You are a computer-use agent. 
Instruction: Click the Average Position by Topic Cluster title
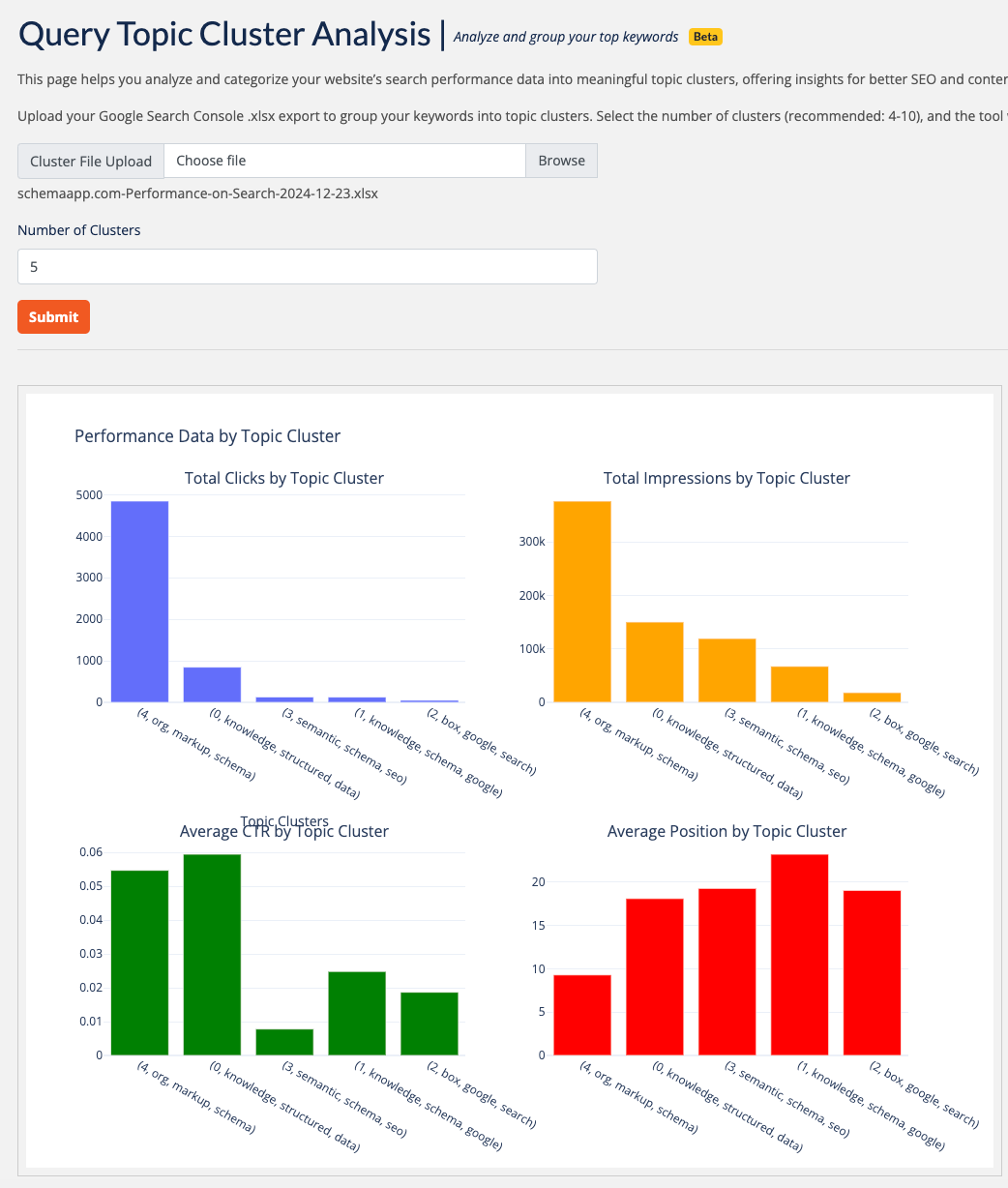pos(726,831)
